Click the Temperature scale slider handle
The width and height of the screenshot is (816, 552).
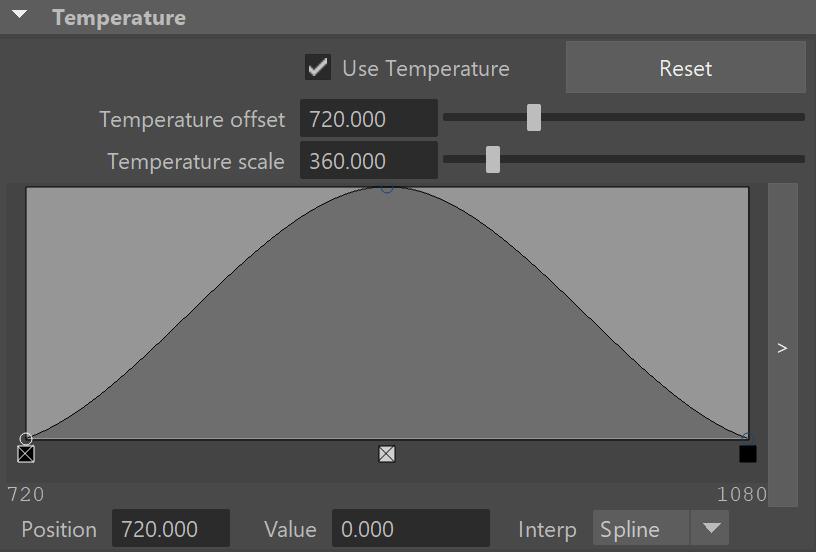(x=492, y=159)
